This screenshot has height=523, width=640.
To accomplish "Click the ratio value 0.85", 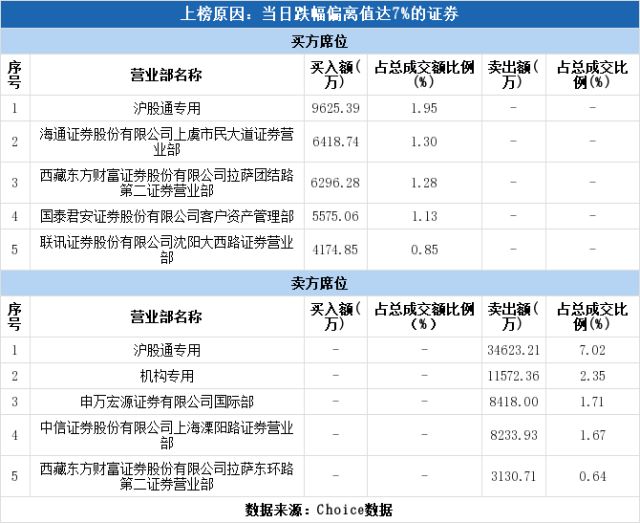I will click(424, 249).
